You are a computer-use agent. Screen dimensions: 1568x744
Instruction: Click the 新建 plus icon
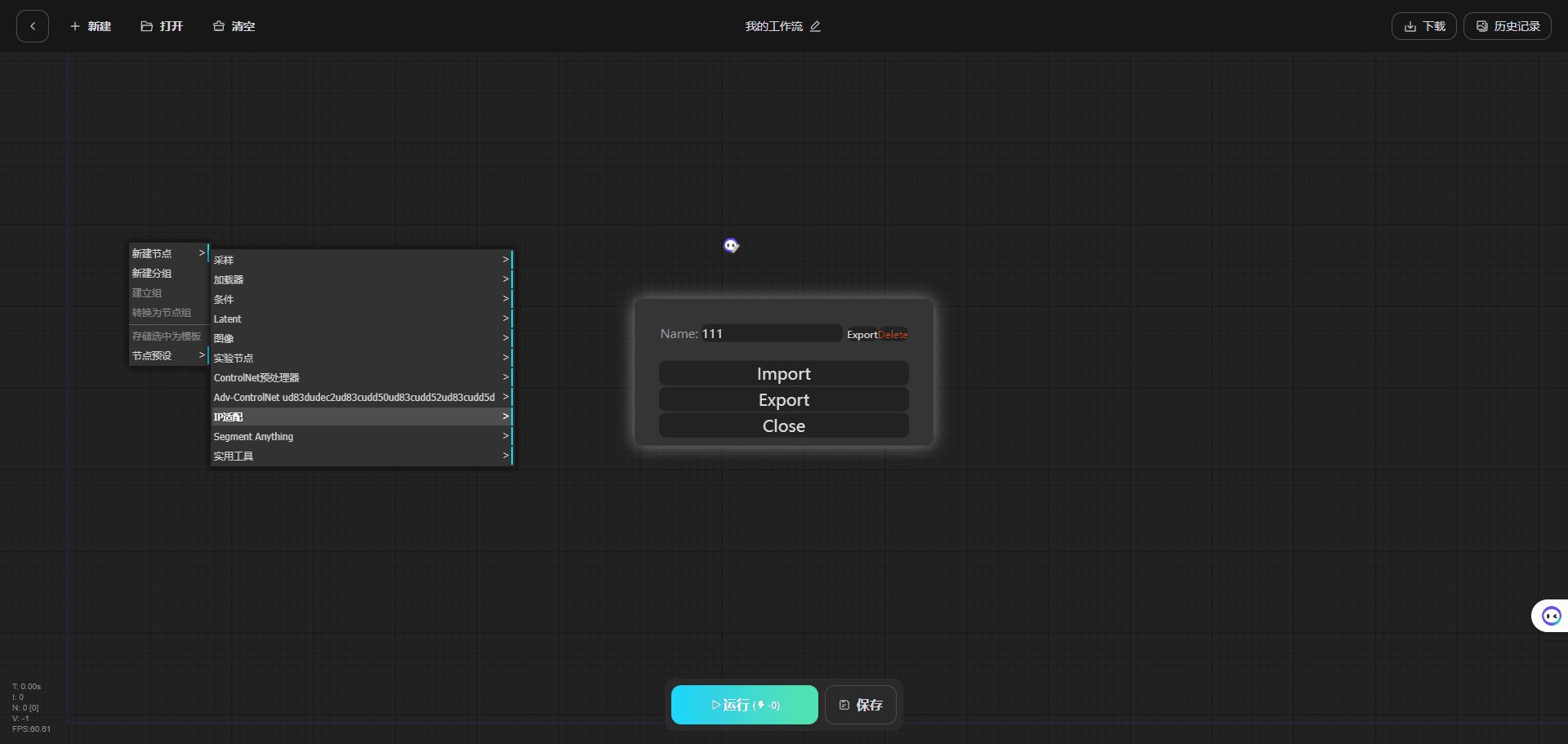(x=75, y=26)
